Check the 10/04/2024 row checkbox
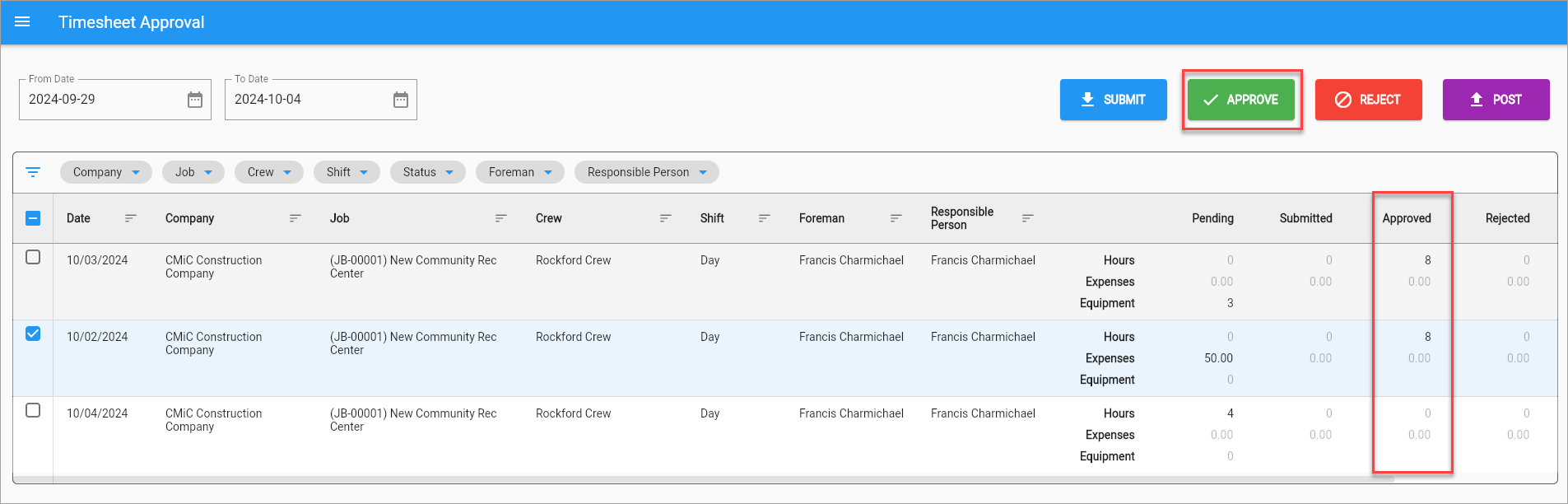 (x=33, y=410)
